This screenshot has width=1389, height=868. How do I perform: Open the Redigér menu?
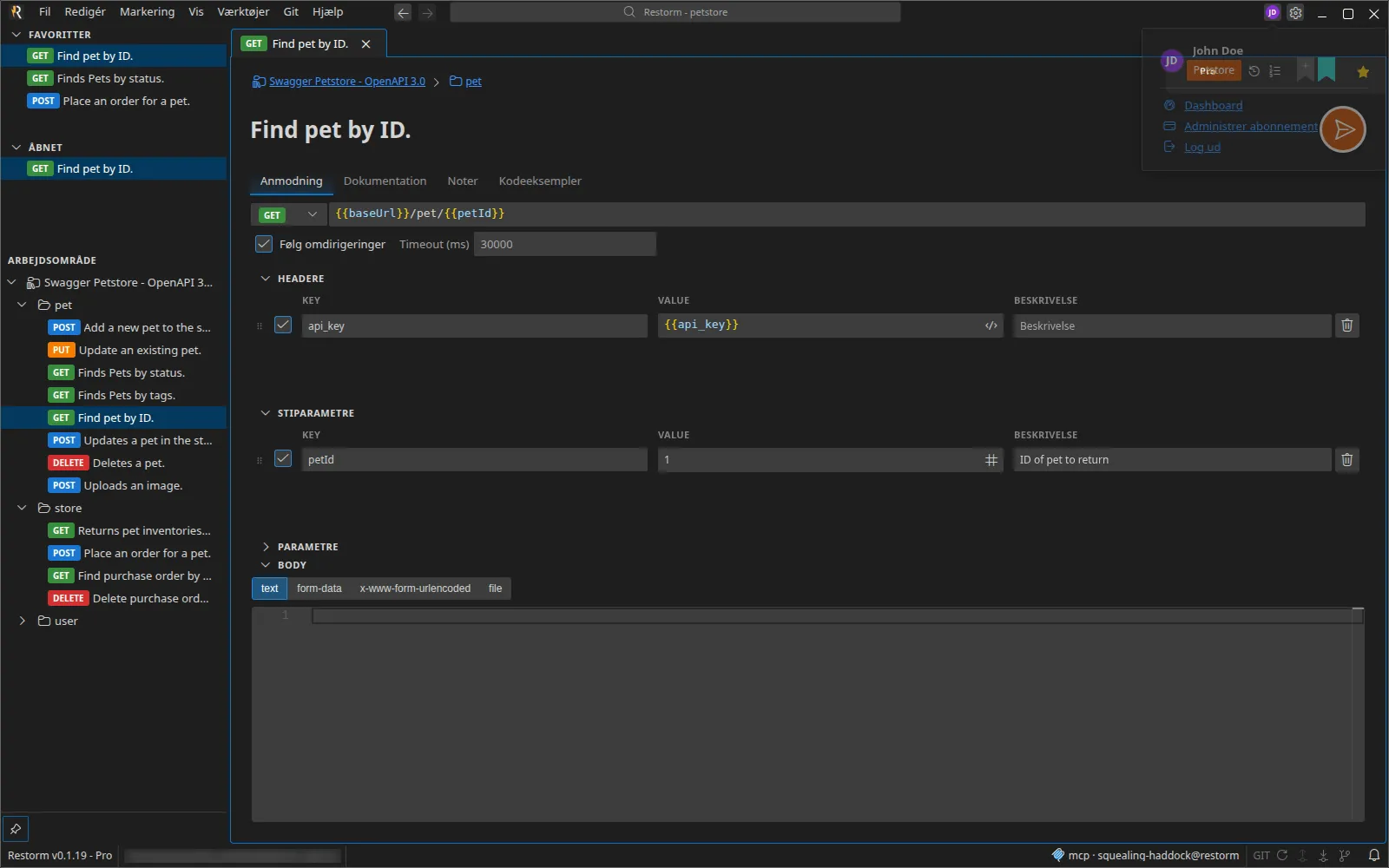85,12
